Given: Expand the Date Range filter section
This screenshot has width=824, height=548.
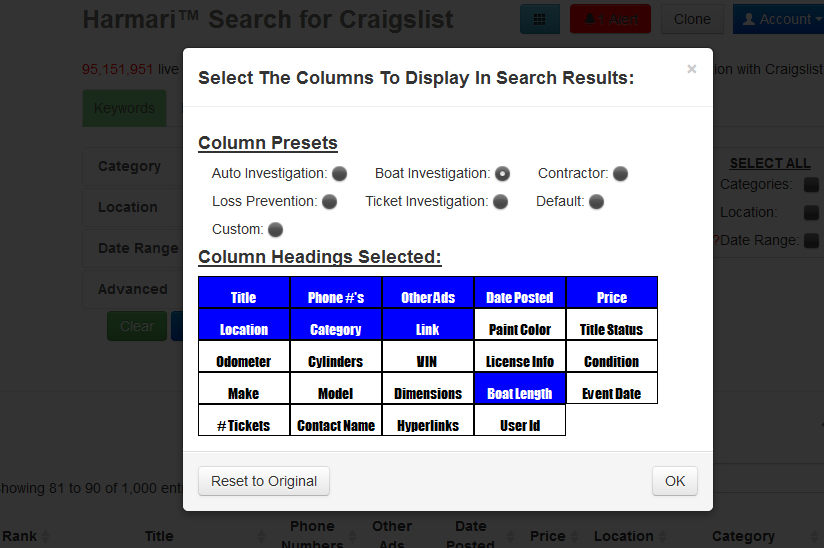Looking at the screenshot, I should click(x=132, y=248).
